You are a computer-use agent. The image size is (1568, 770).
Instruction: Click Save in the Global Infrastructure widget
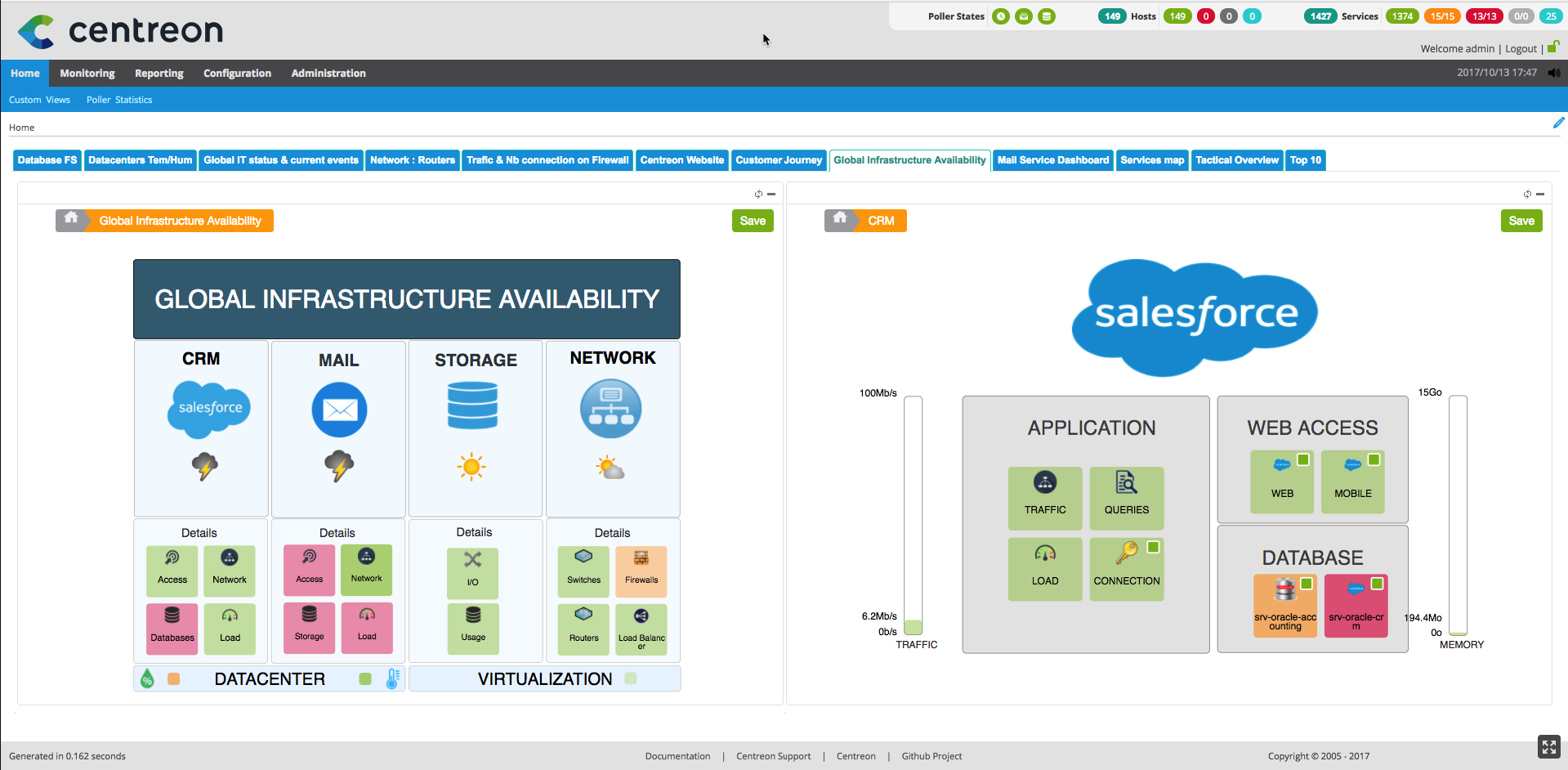click(x=753, y=221)
